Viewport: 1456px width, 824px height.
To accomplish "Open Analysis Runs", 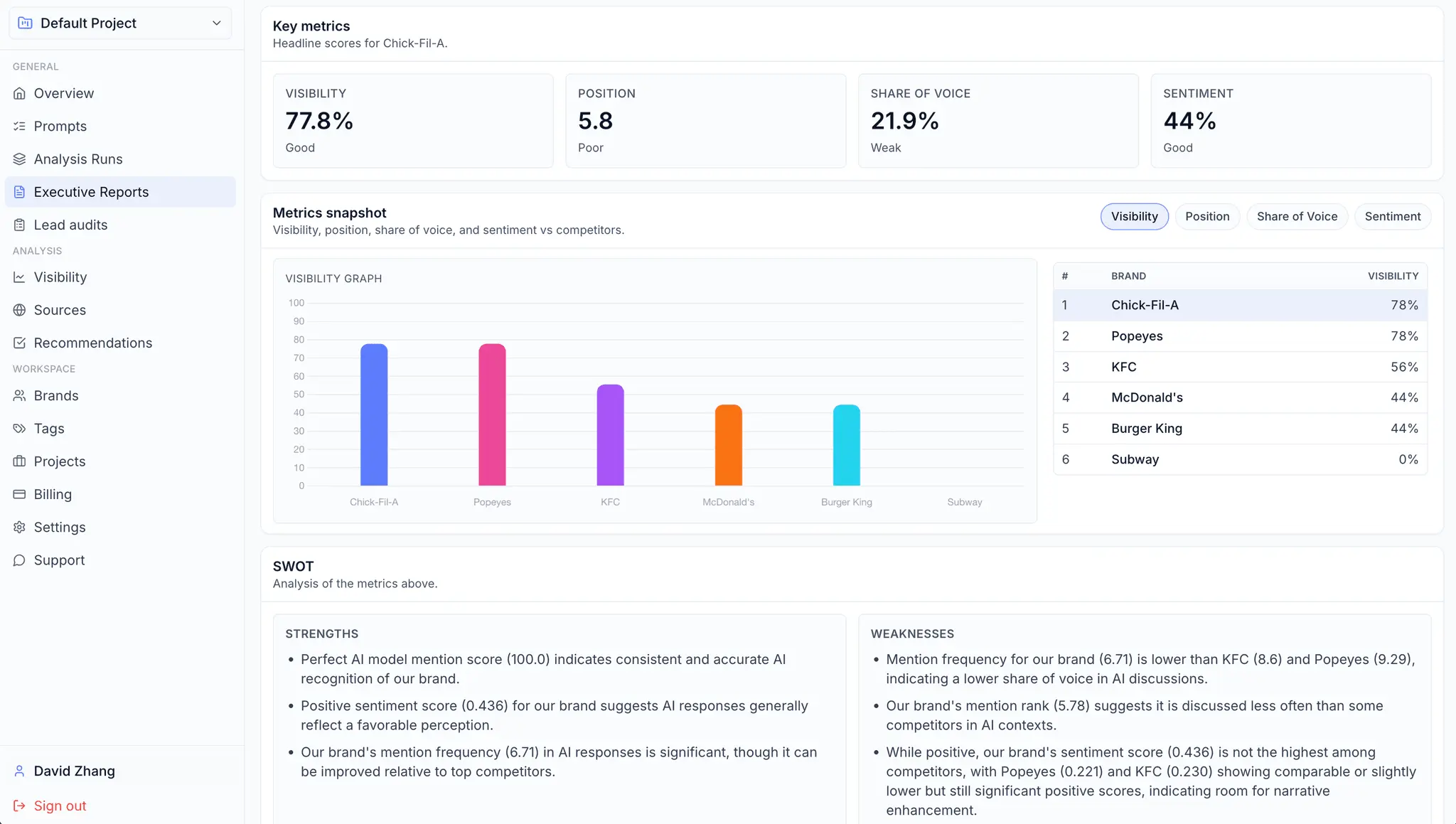I will click(x=78, y=159).
